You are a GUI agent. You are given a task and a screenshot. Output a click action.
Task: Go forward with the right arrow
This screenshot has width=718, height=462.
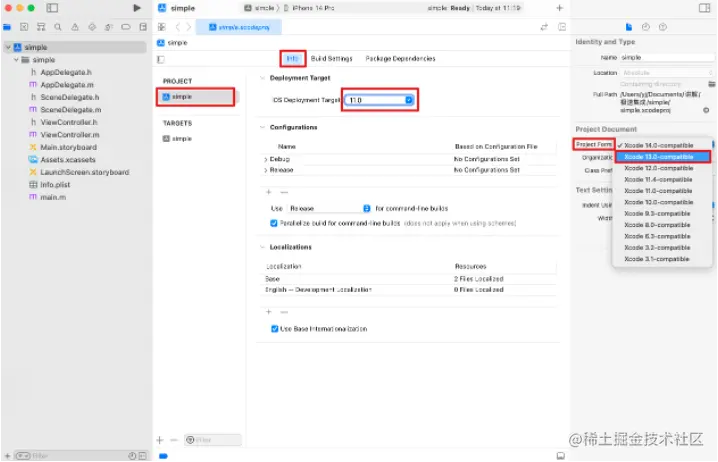(x=189, y=27)
